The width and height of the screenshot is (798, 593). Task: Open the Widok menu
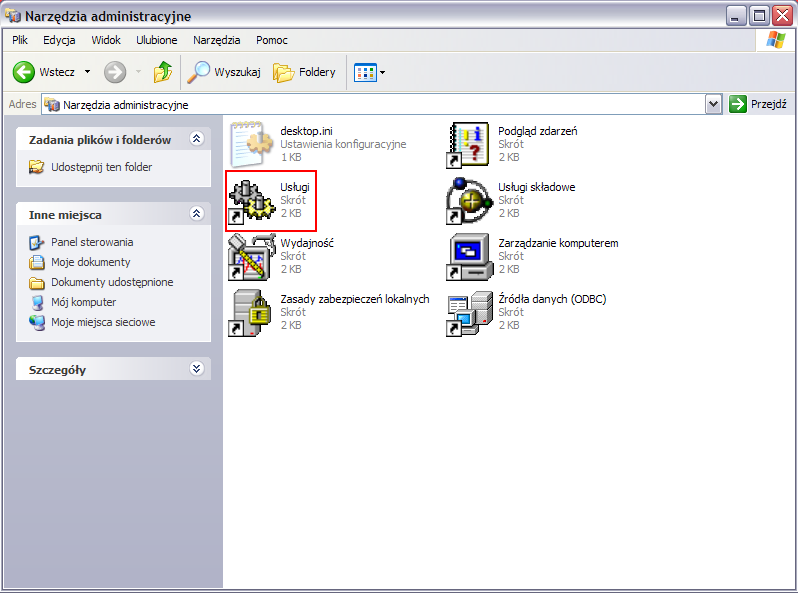point(105,40)
